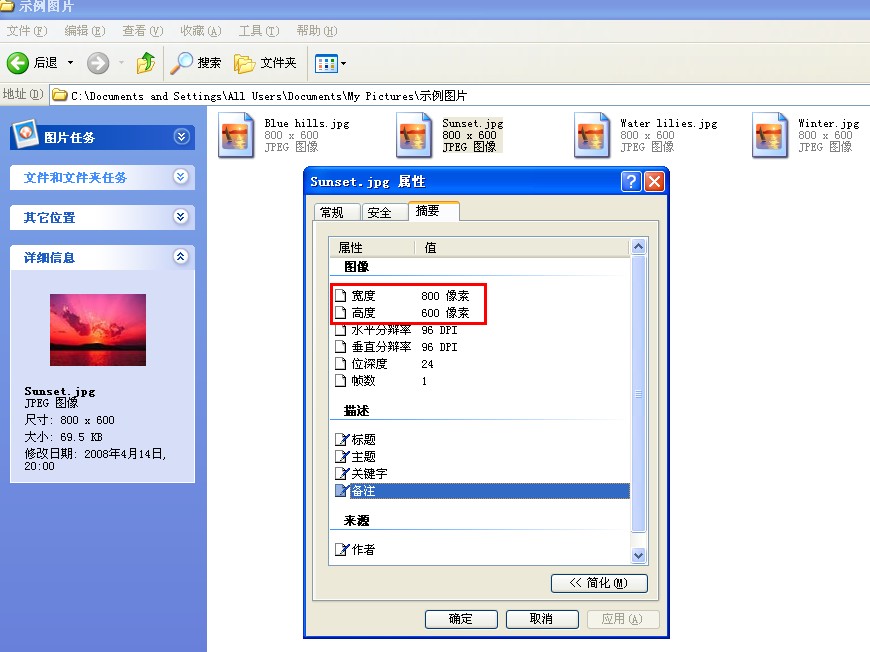Click the Sunset preview thumbnail in details
870x652 pixels.
pyautogui.click(x=98, y=330)
